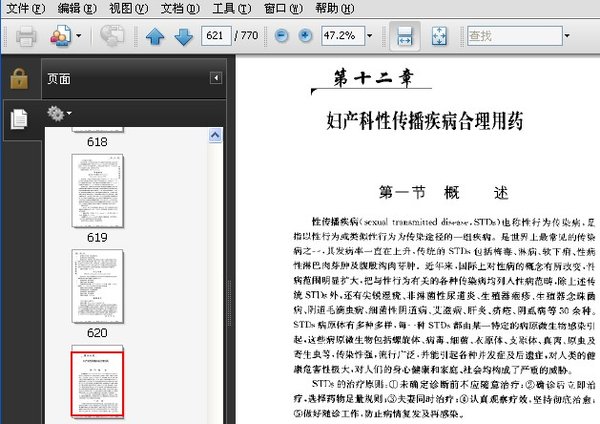Open the pages panel gear options menu
Image resolution: width=600 pixels, height=424 pixels.
pos(59,113)
